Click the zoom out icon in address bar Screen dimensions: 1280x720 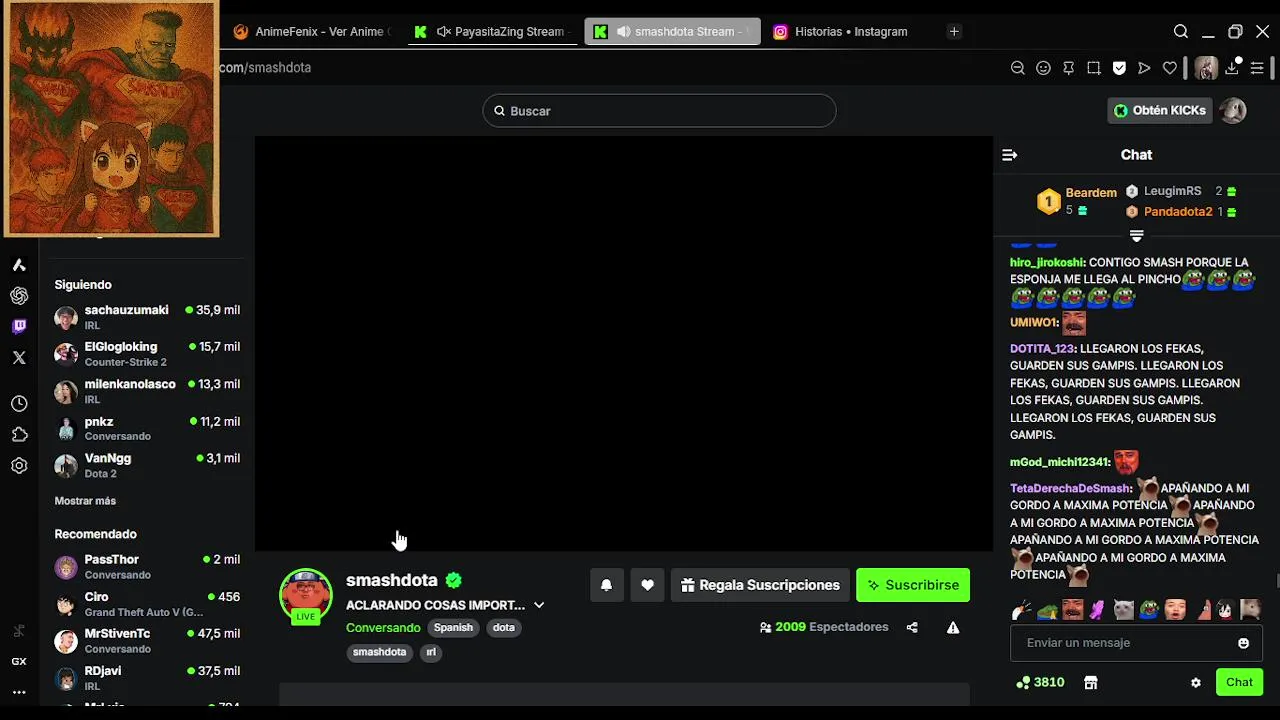coord(1018,68)
